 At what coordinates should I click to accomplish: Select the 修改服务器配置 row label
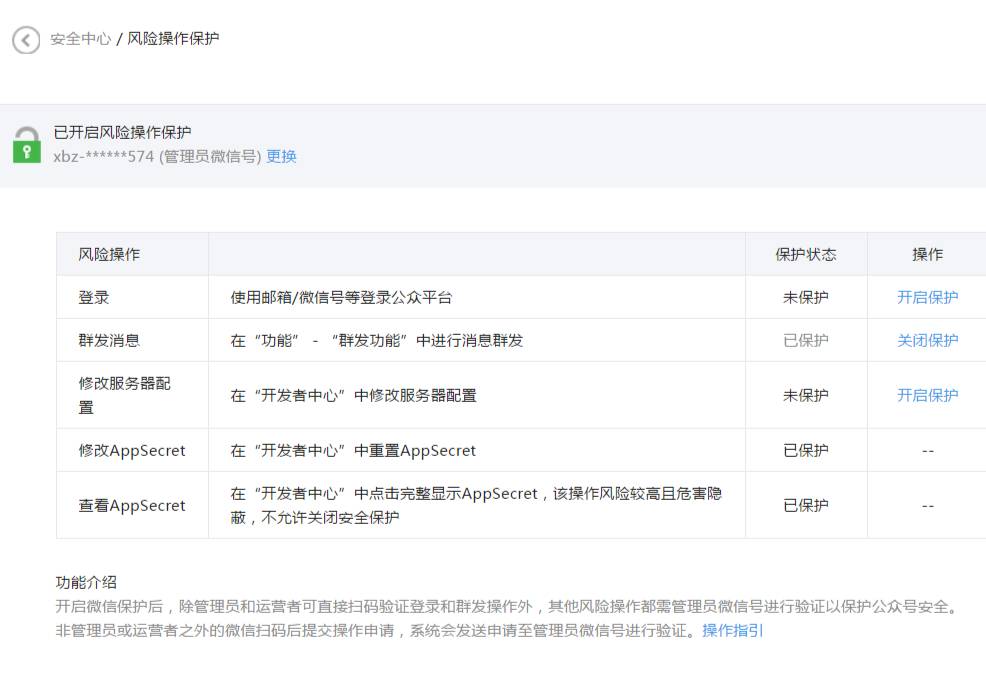point(125,396)
